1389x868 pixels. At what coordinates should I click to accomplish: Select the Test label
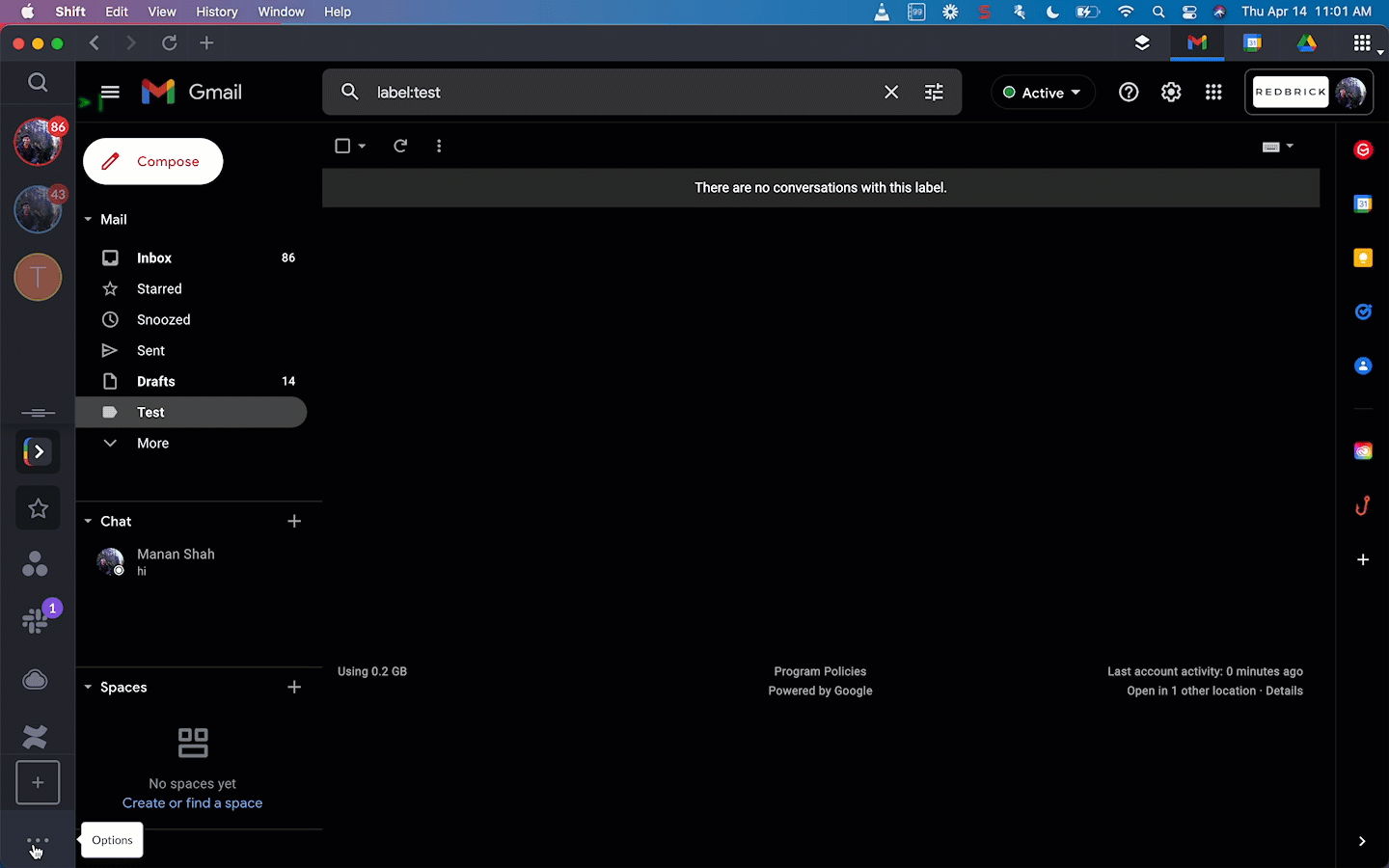tap(192, 412)
